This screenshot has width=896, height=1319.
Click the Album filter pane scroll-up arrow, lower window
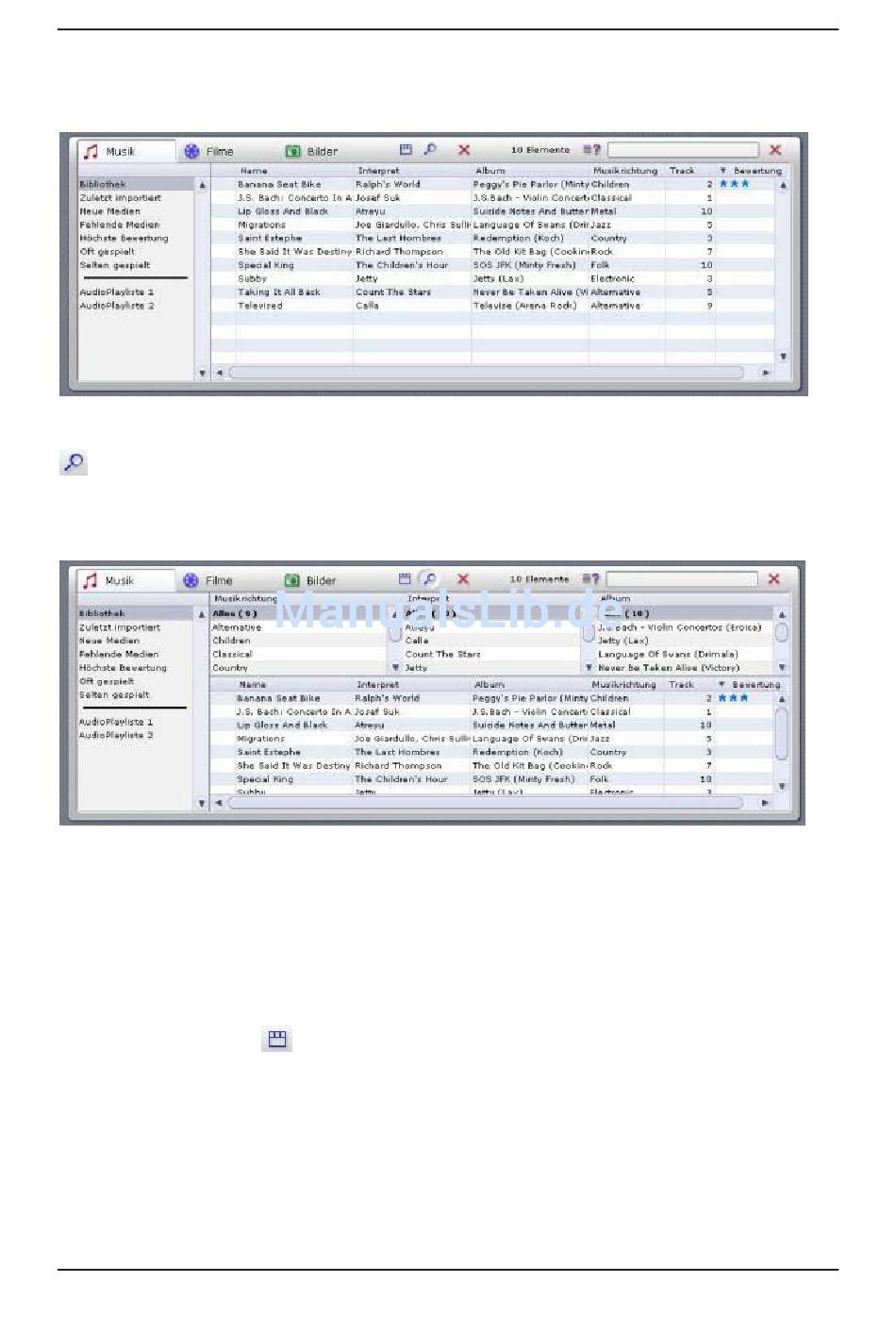click(x=782, y=614)
